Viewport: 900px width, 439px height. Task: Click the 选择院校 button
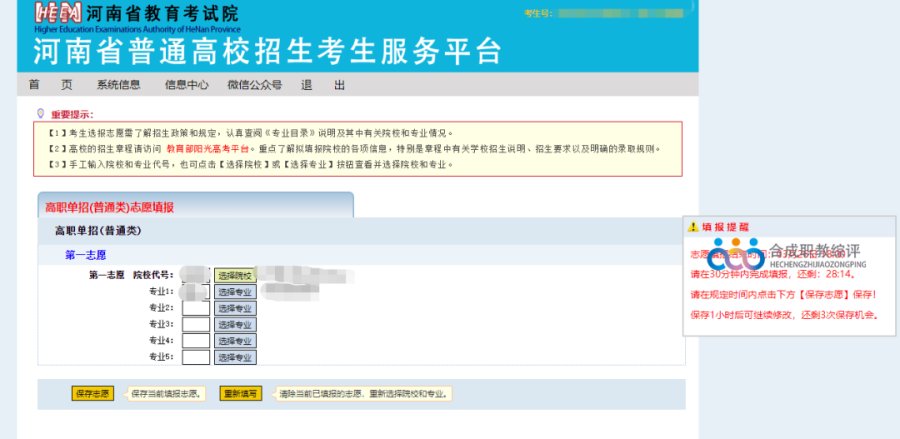click(235, 275)
